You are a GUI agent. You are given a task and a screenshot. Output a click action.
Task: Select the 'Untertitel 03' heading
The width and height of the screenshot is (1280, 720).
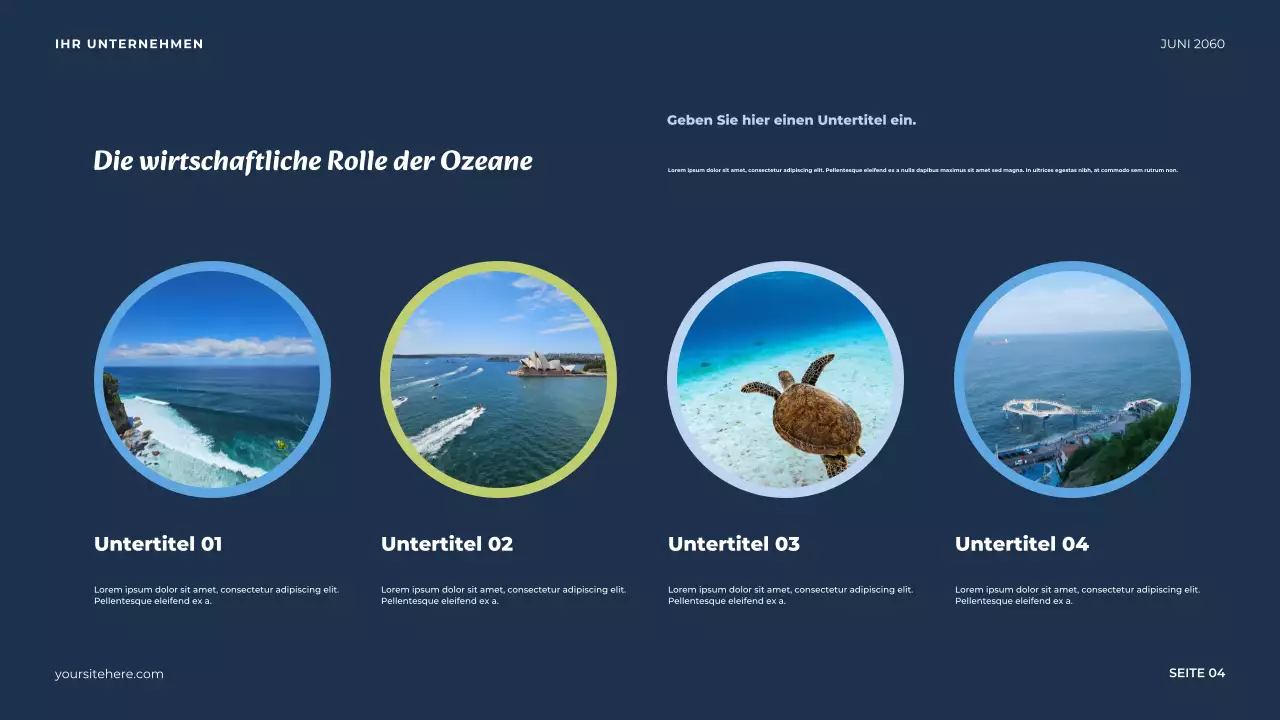(734, 544)
